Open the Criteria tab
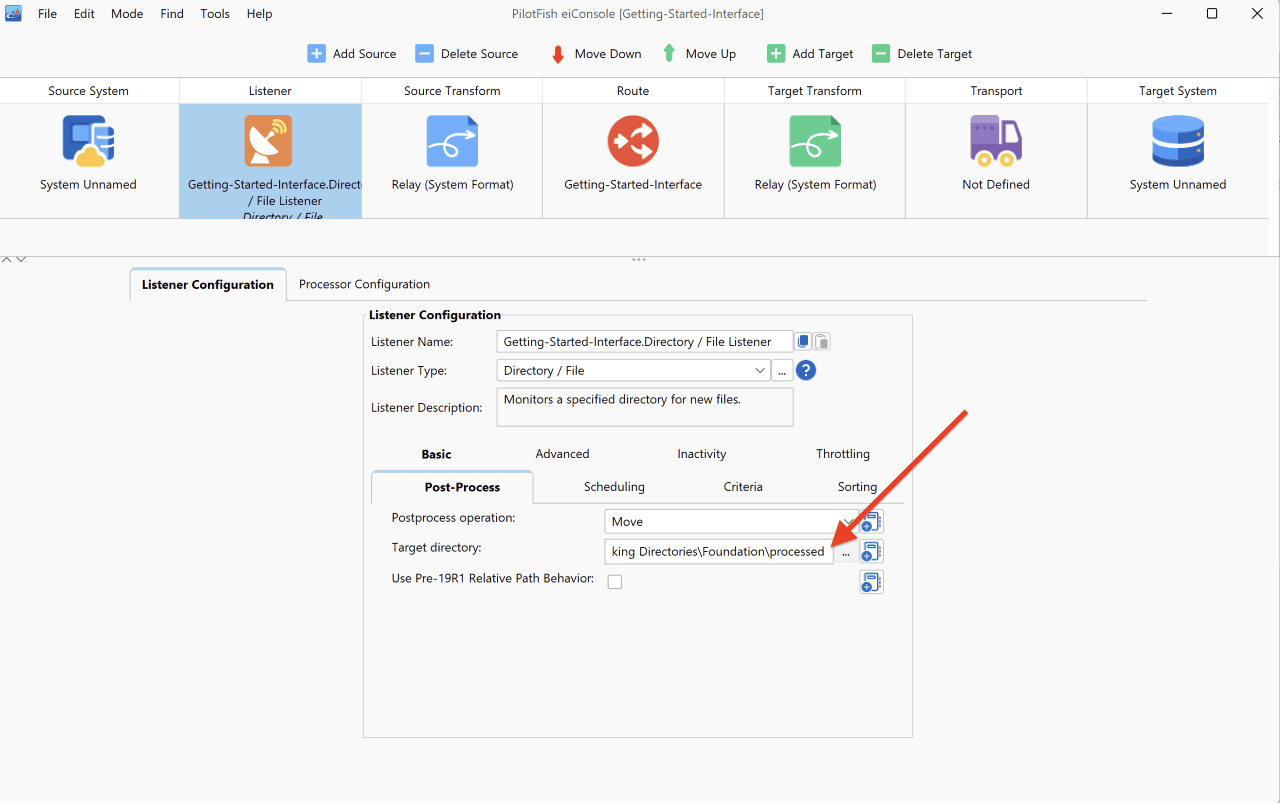1280x803 pixels. point(743,487)
